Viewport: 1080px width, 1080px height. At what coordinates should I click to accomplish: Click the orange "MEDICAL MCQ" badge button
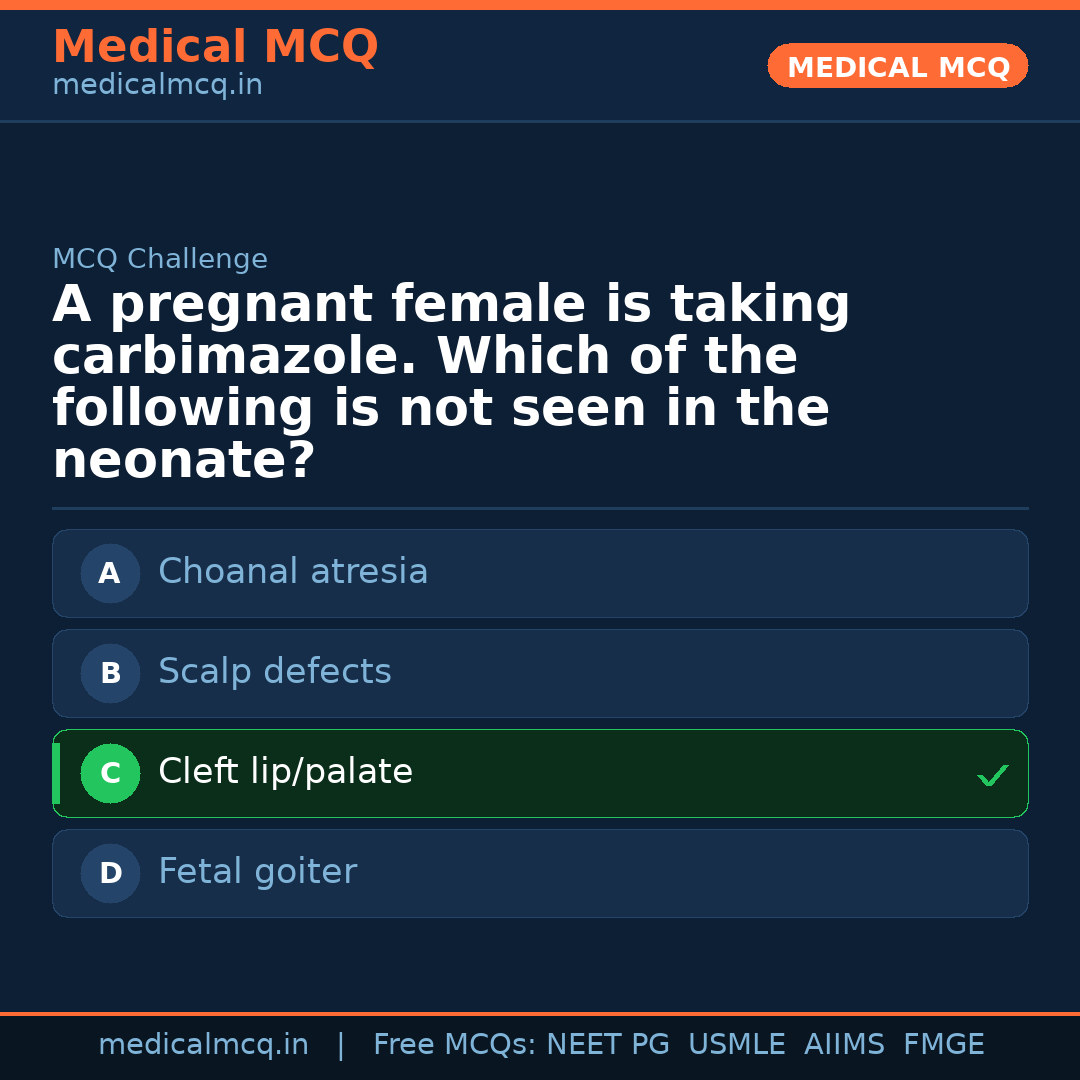click(898, 67)
